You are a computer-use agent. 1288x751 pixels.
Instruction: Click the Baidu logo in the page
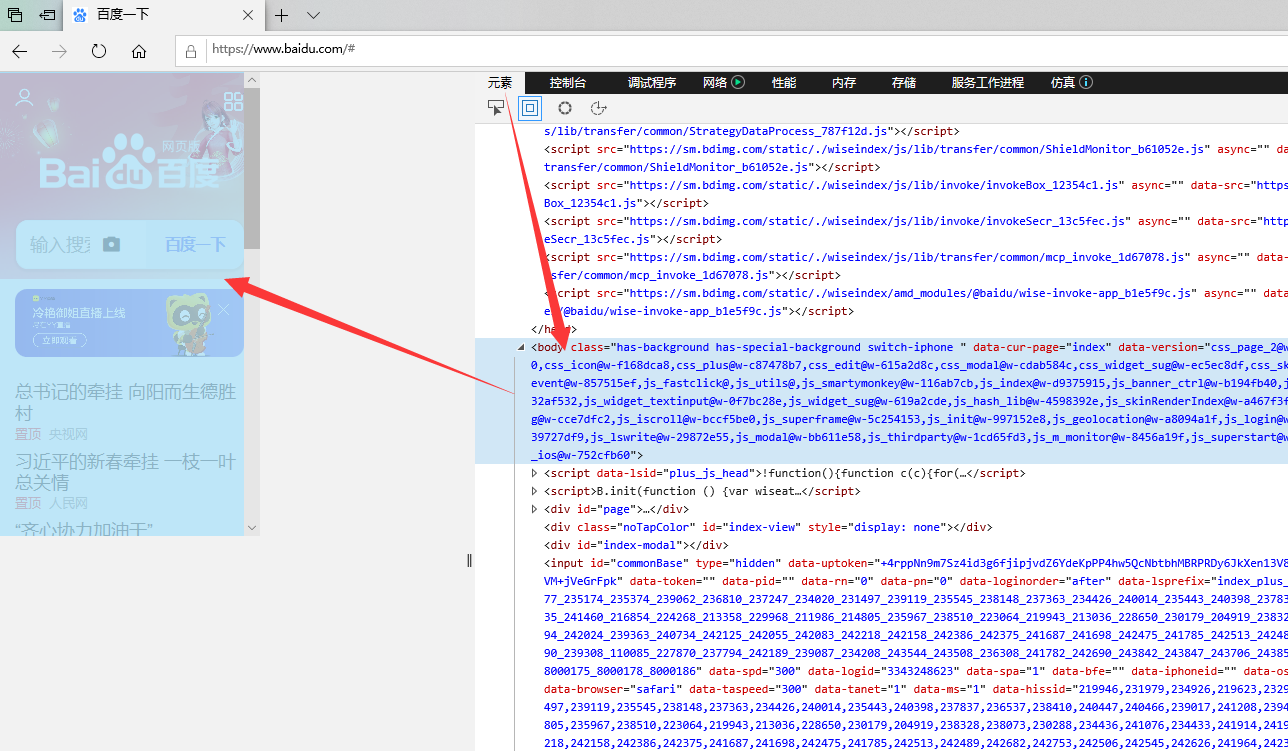(130, 162)
